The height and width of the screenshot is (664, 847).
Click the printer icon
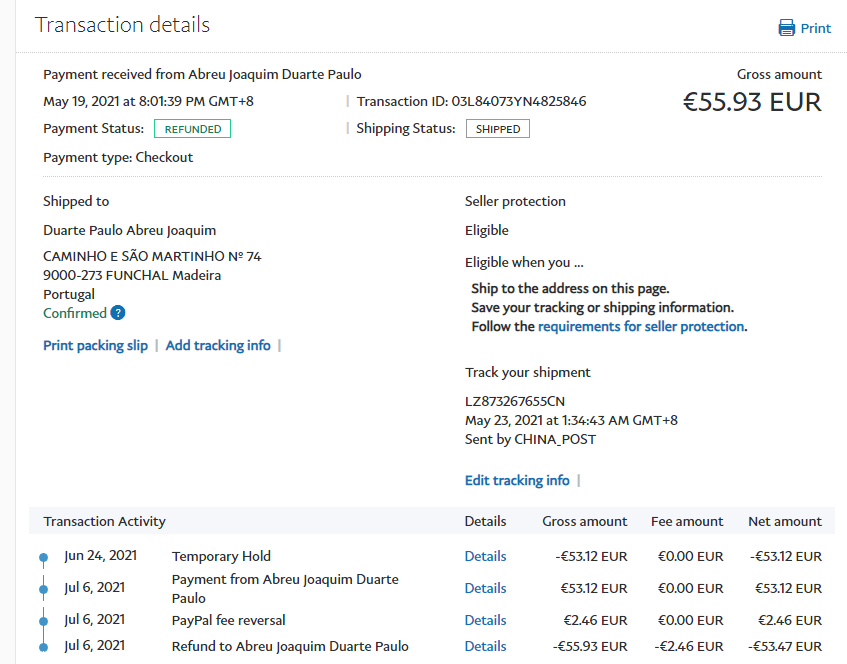coord(787,28)
